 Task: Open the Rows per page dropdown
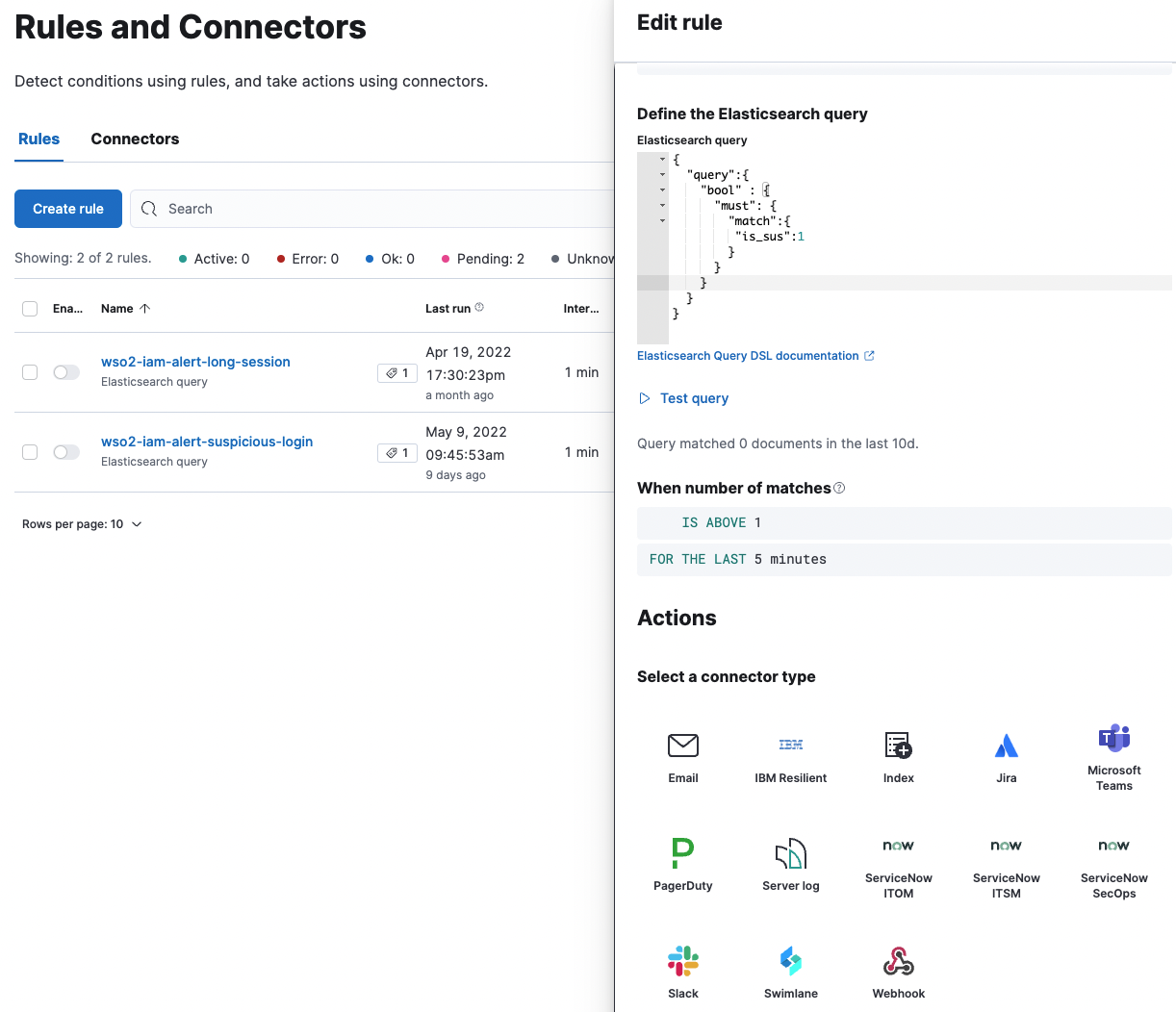click(82, 524)
